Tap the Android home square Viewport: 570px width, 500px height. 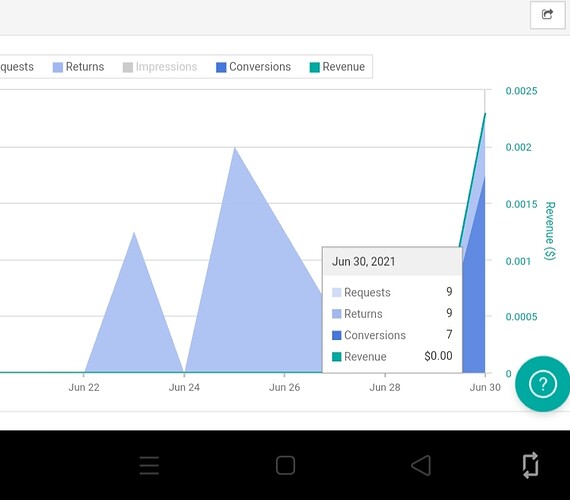pyautogui.click(x=285, y=465)
